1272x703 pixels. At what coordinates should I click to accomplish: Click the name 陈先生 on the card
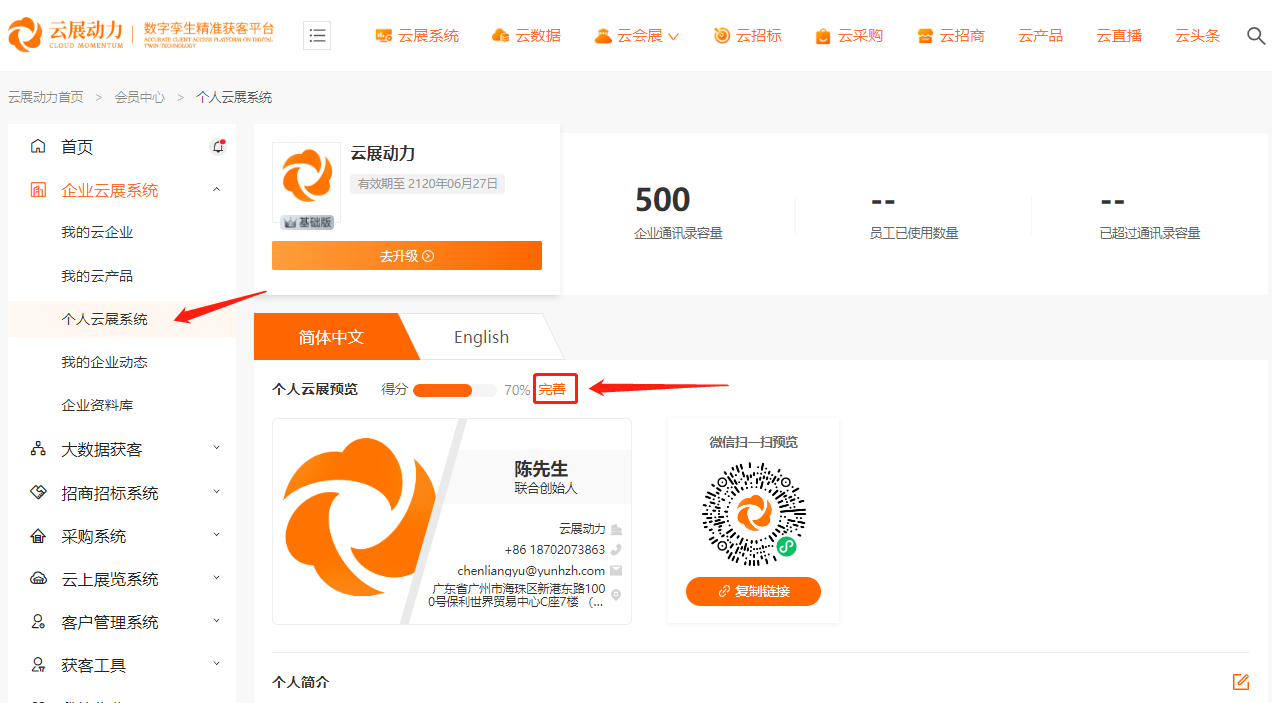point(541,469)
